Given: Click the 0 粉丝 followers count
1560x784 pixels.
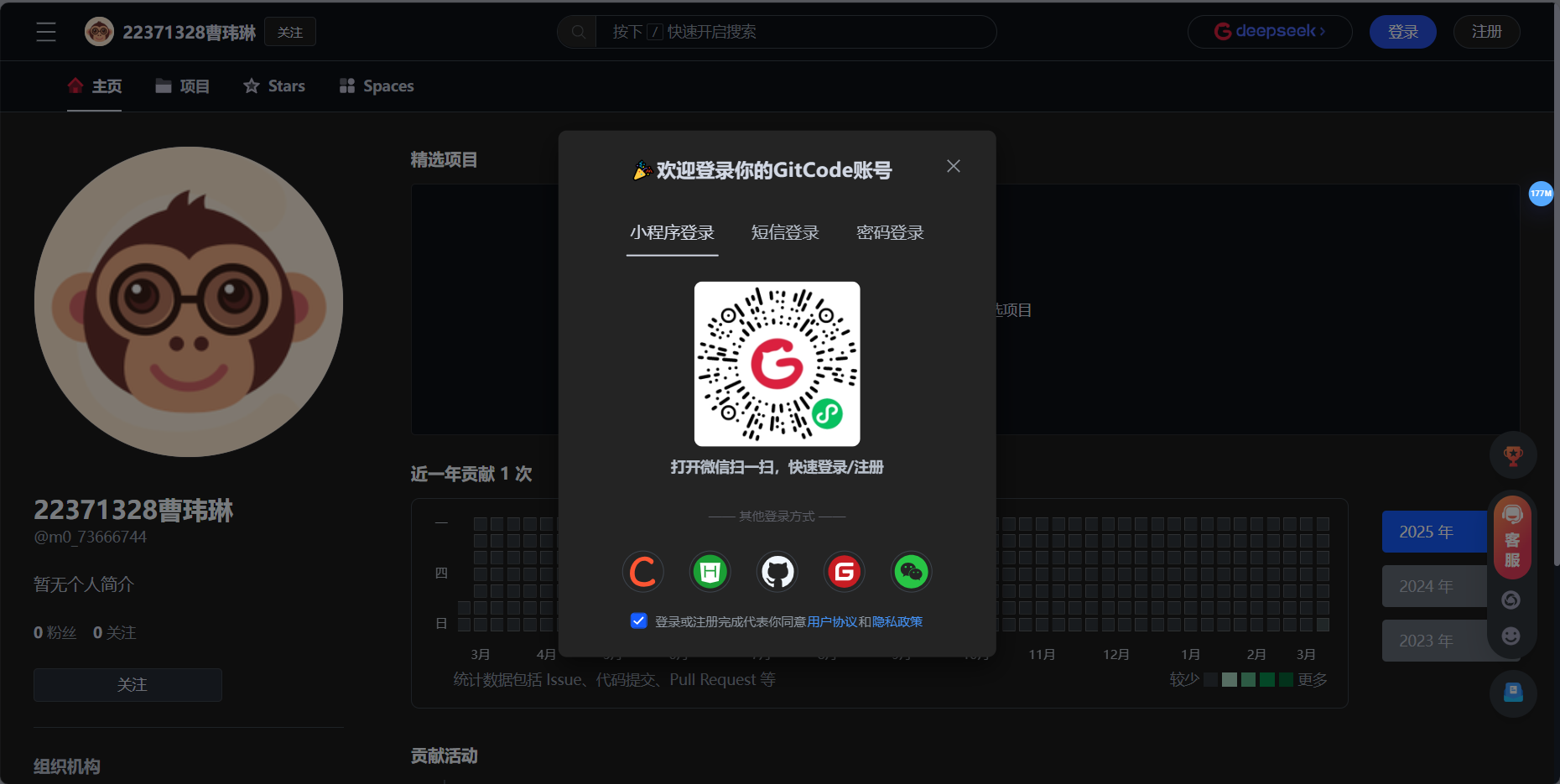Looking at the screenshot, I should [55, 633].
